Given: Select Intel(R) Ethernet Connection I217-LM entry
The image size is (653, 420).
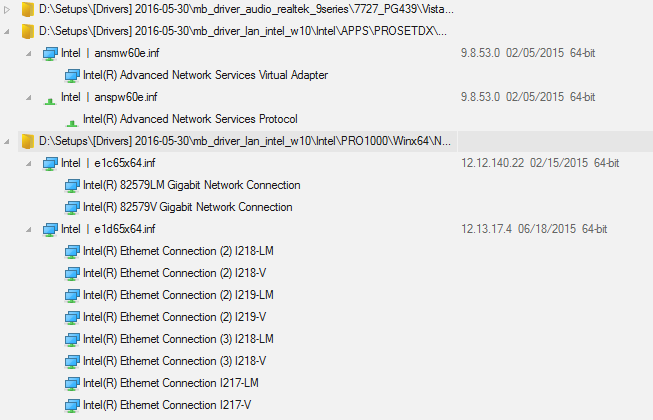Looking at the screenshot, I should 171,383.
